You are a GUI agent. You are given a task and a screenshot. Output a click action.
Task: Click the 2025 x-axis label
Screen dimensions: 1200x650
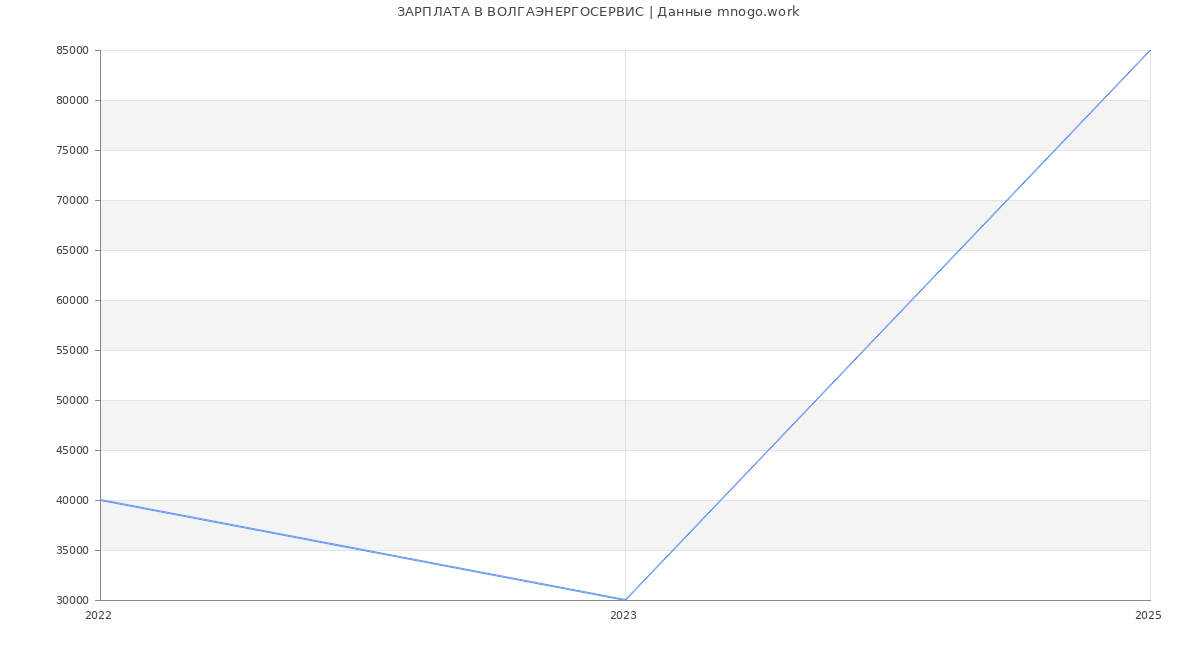click(1148, 616)
